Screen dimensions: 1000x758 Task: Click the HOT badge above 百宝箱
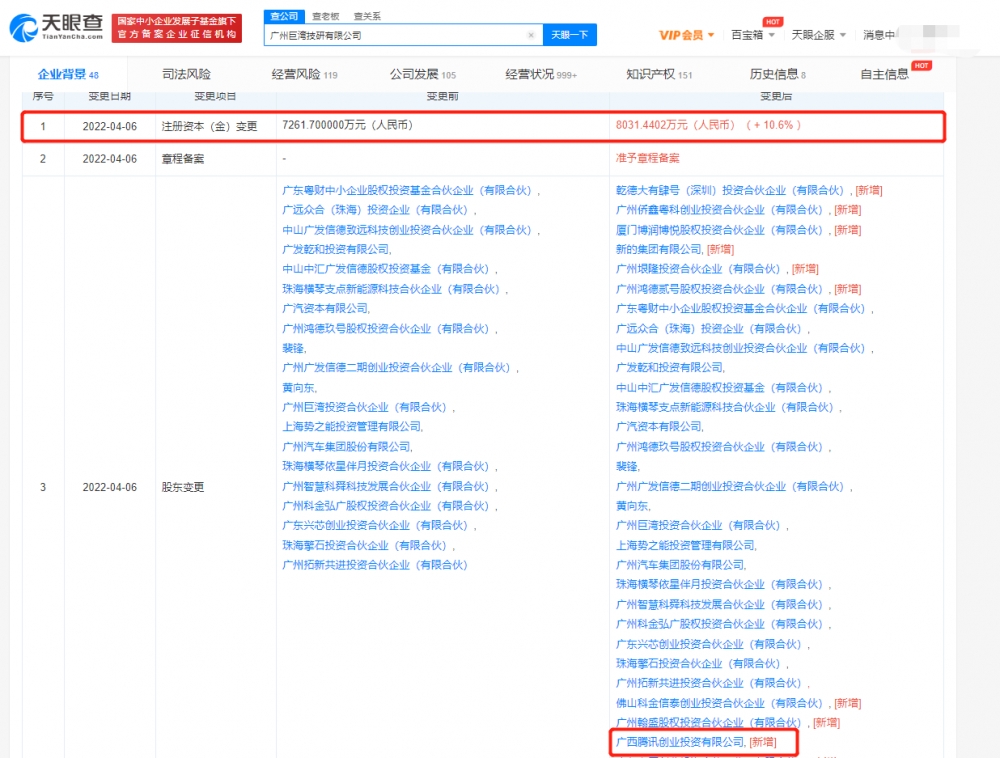tap(772, 22)
